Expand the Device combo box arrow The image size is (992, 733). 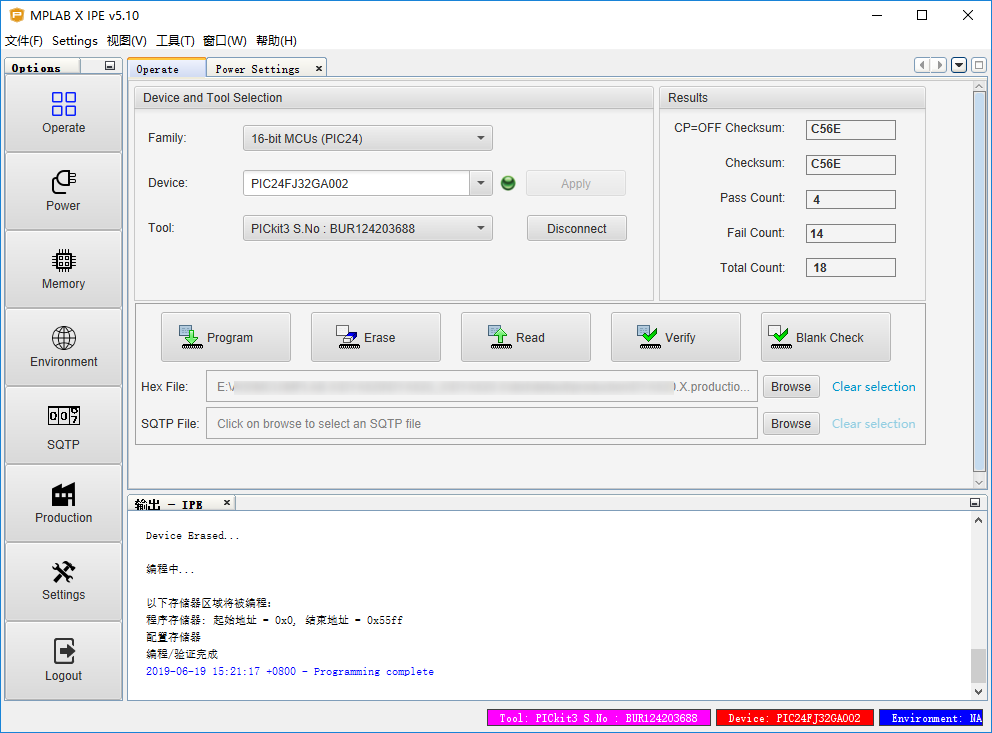[x=481, y=183]
